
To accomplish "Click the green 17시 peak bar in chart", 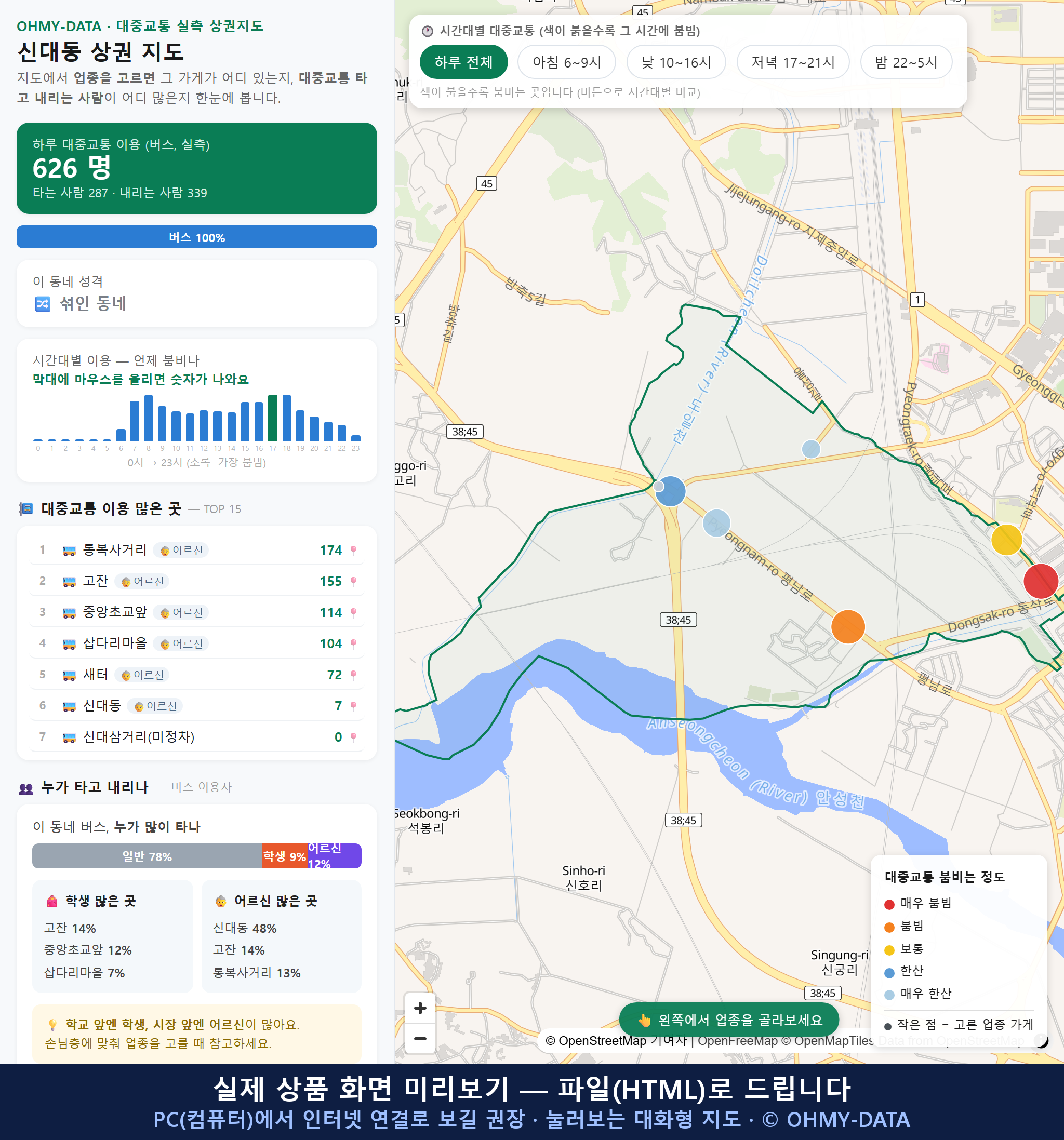I will pyautogui.click(x=273, y=418).
